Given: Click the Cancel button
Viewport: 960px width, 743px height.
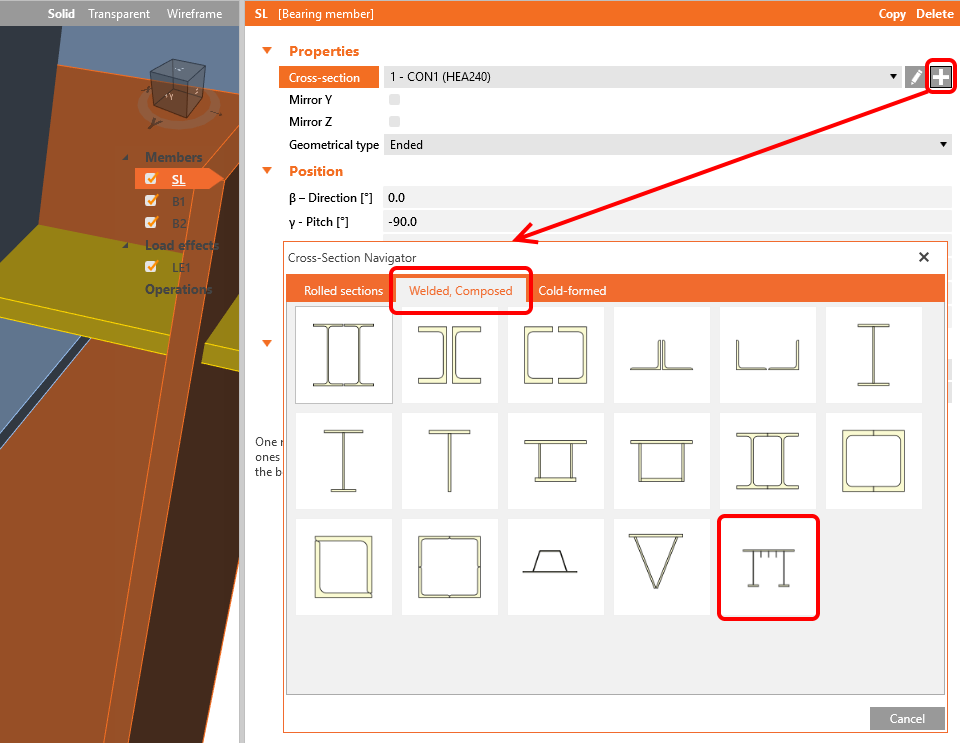Looking at the screenshot, I should 906,718.
